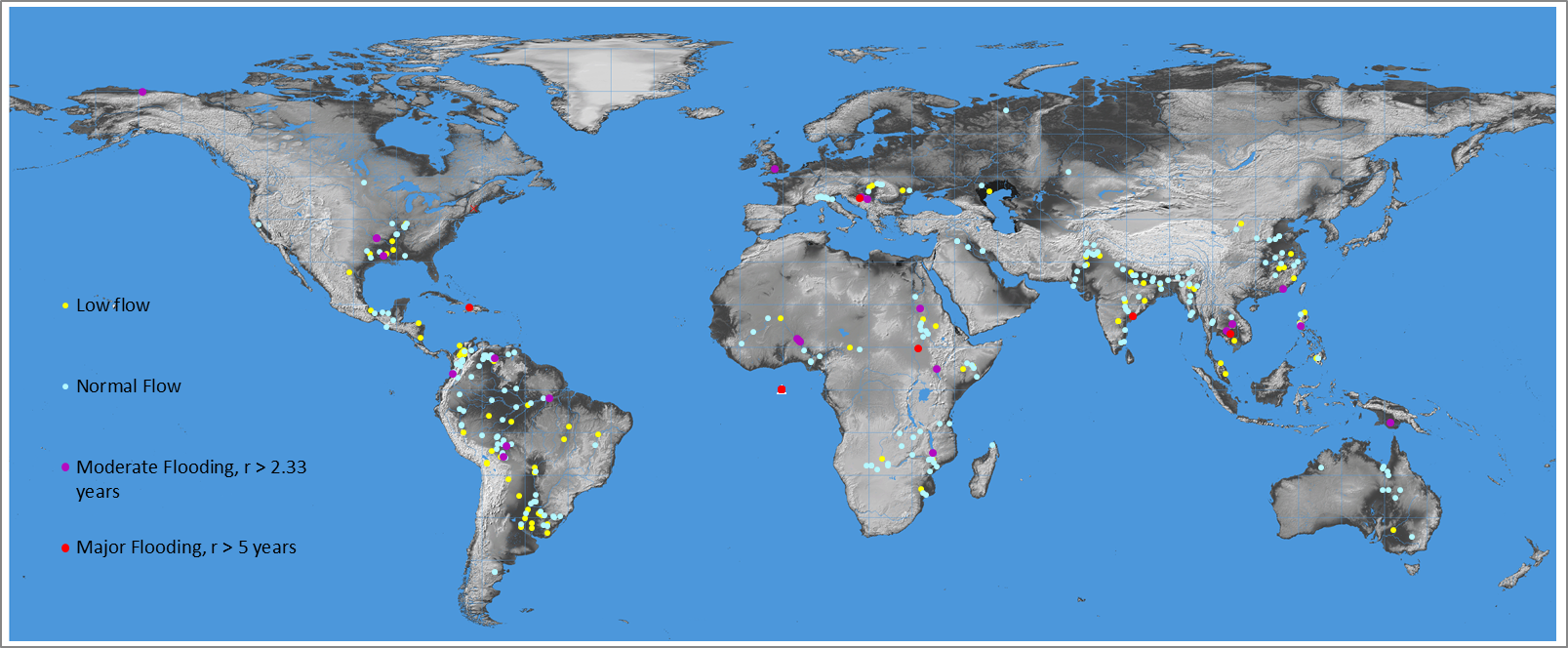This screenshot has width=1568, height=648.
Task: Click the cyan marker in northern Russia
Action: 1005,110
